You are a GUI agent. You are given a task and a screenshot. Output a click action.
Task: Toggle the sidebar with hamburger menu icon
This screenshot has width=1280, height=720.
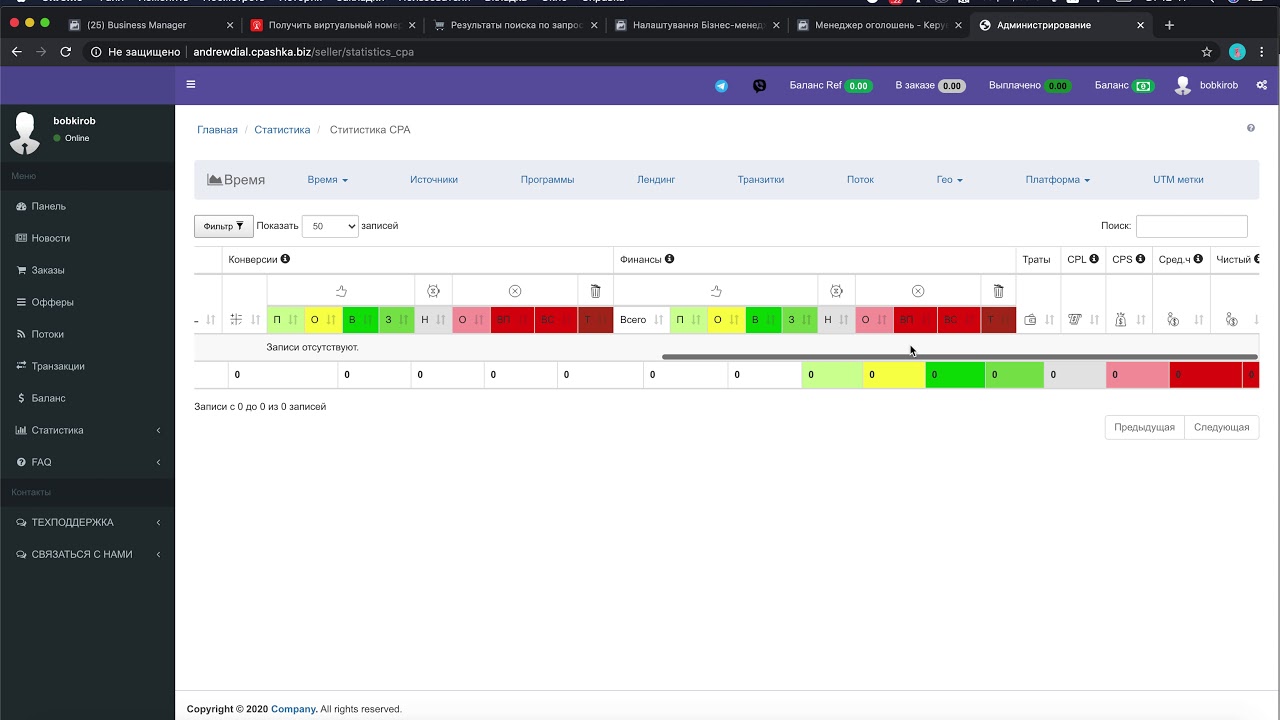click(x=190, y=85)
